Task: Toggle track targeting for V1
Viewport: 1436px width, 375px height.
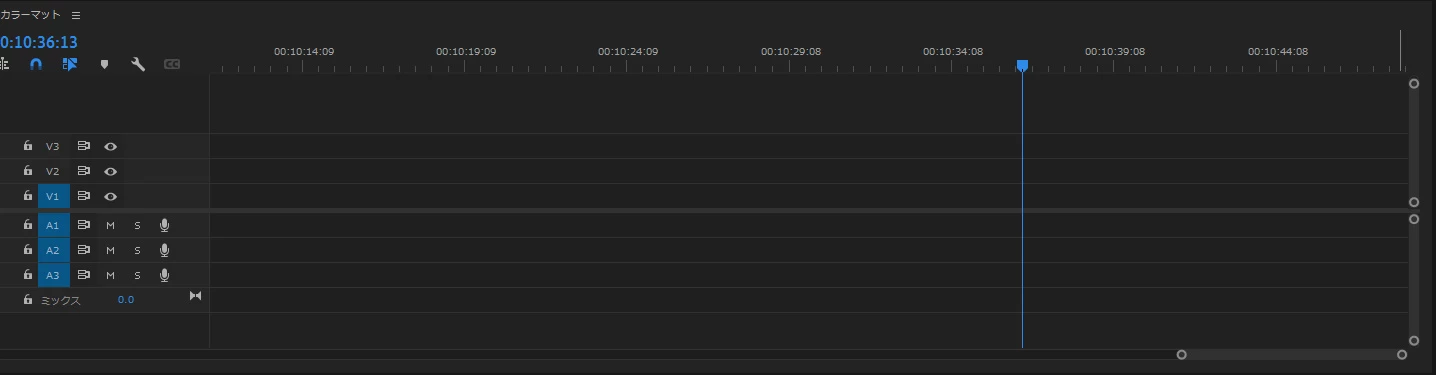Action: pos(53,196)
